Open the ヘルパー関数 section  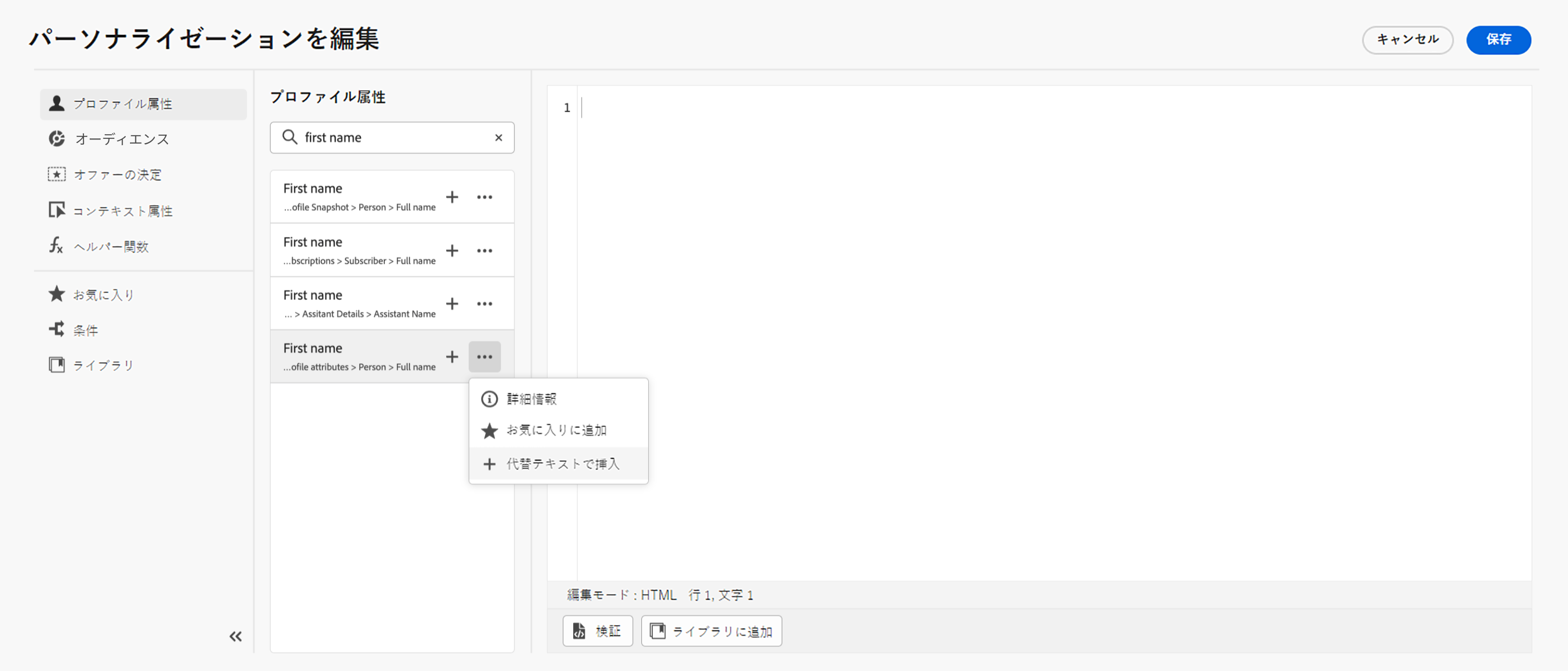[111, 246]
